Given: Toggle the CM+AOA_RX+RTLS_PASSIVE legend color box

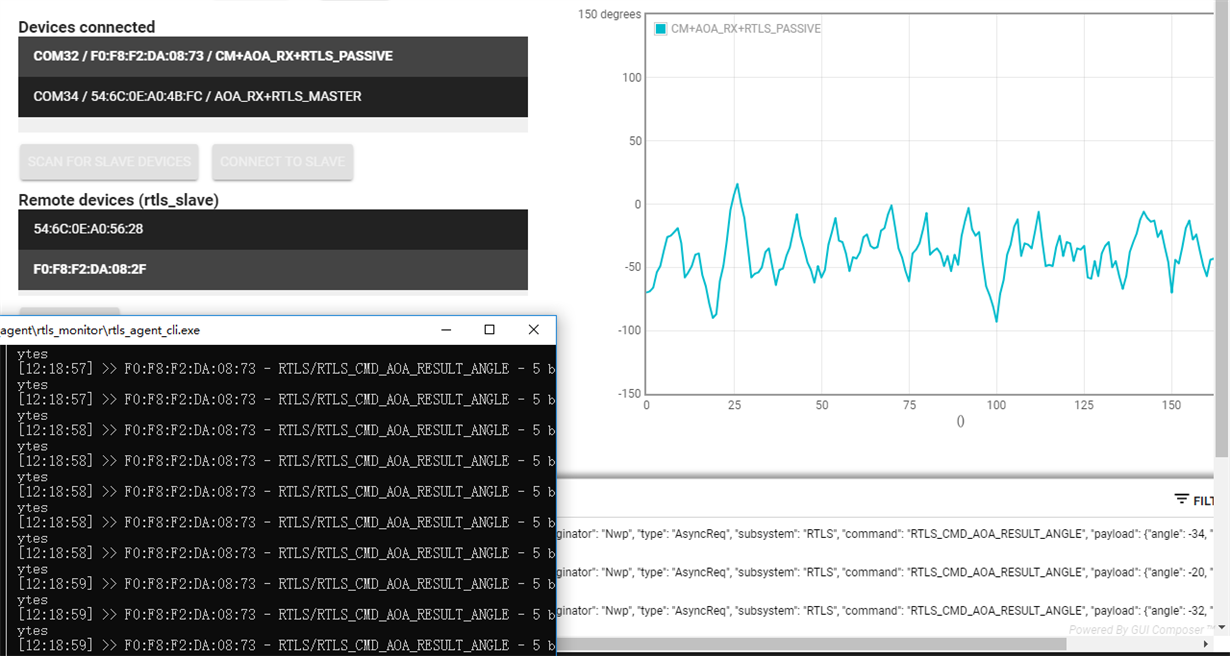Looking at the screenshot, I should tap(661, 29).
